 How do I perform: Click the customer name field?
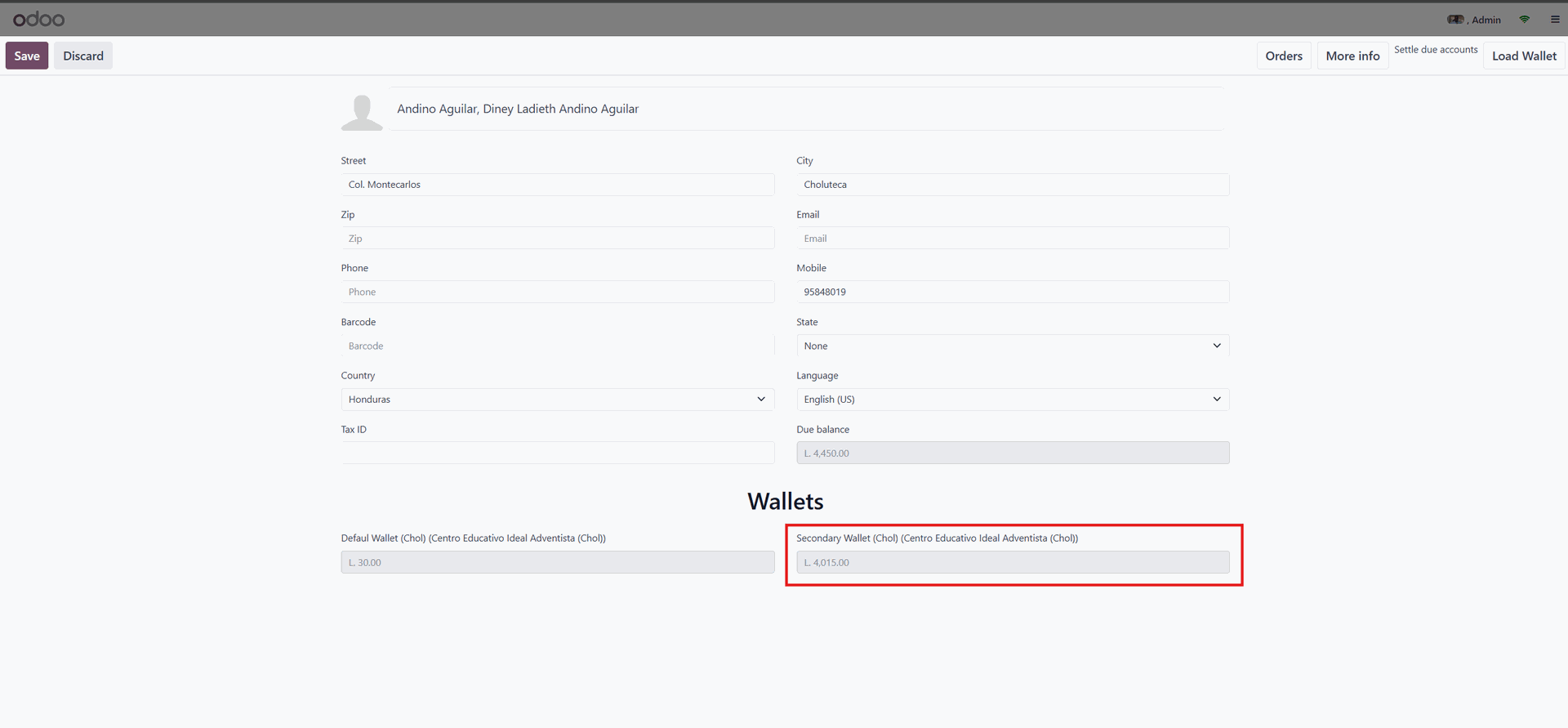805,109
